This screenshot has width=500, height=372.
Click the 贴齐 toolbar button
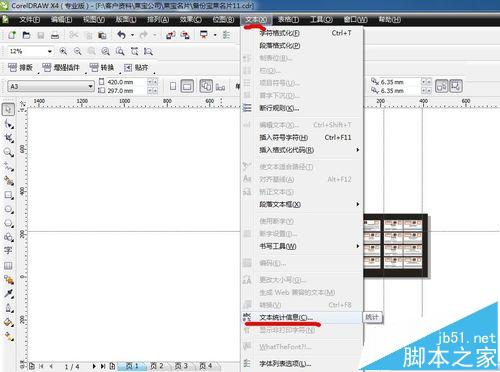pos(136,68)
